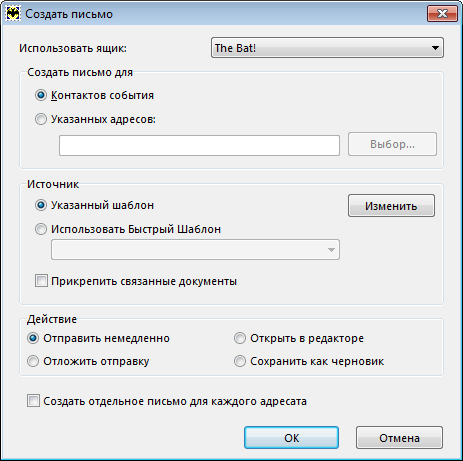
Task: Open the Использовать ящик mailbox dropdown
Action: (327, 48)
